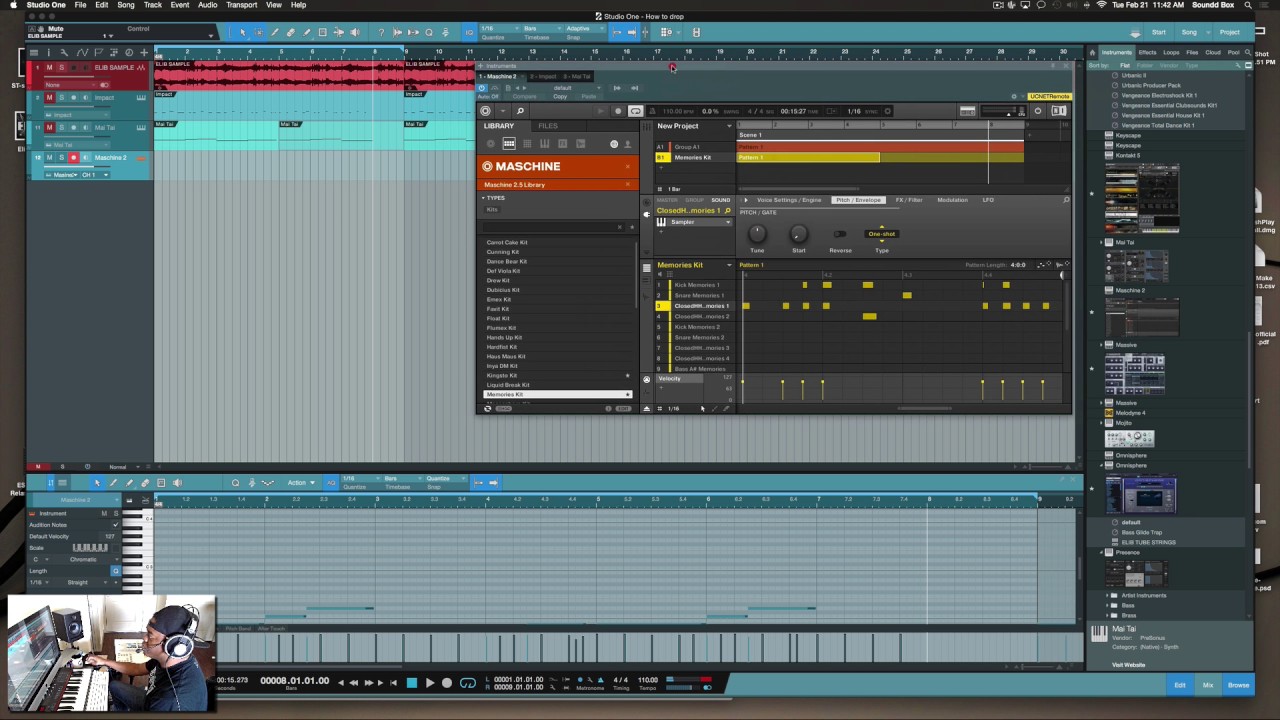Select the Mute tool in arrange toolbar
The width and height of the screenshot is (1280, 720).
point(322,32)
